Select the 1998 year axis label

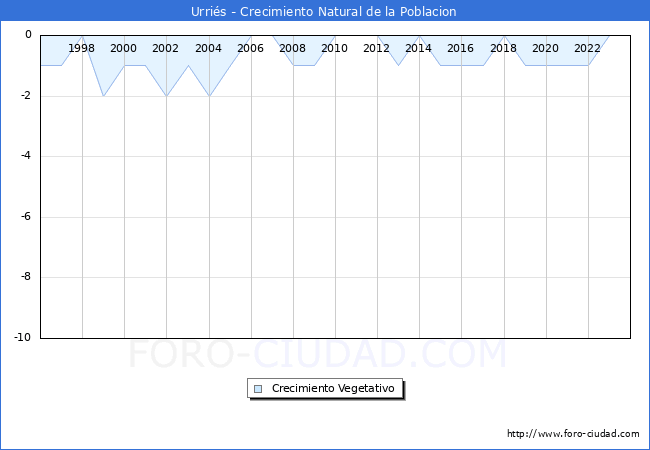pyautogui.click(x=82, y=48)
